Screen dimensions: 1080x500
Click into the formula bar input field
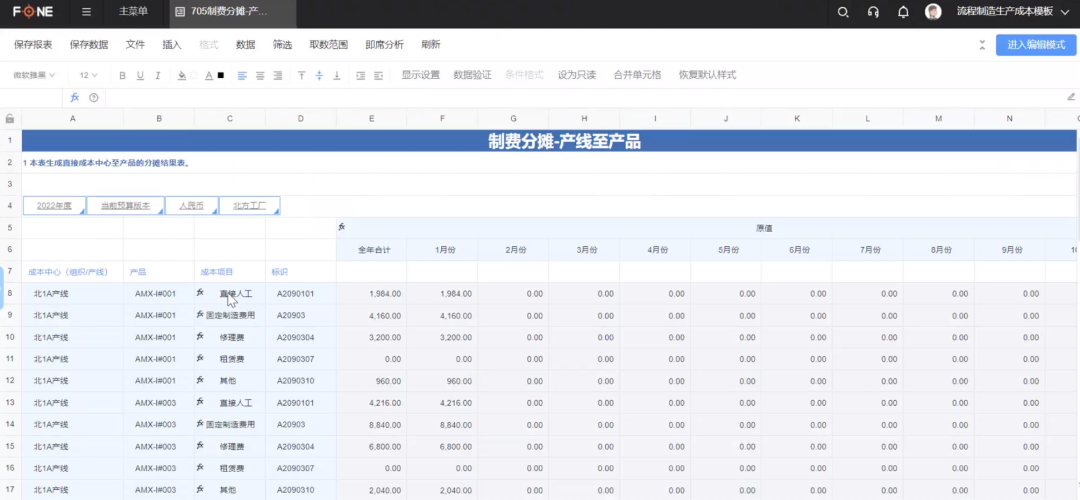click(x=582, y=98)
